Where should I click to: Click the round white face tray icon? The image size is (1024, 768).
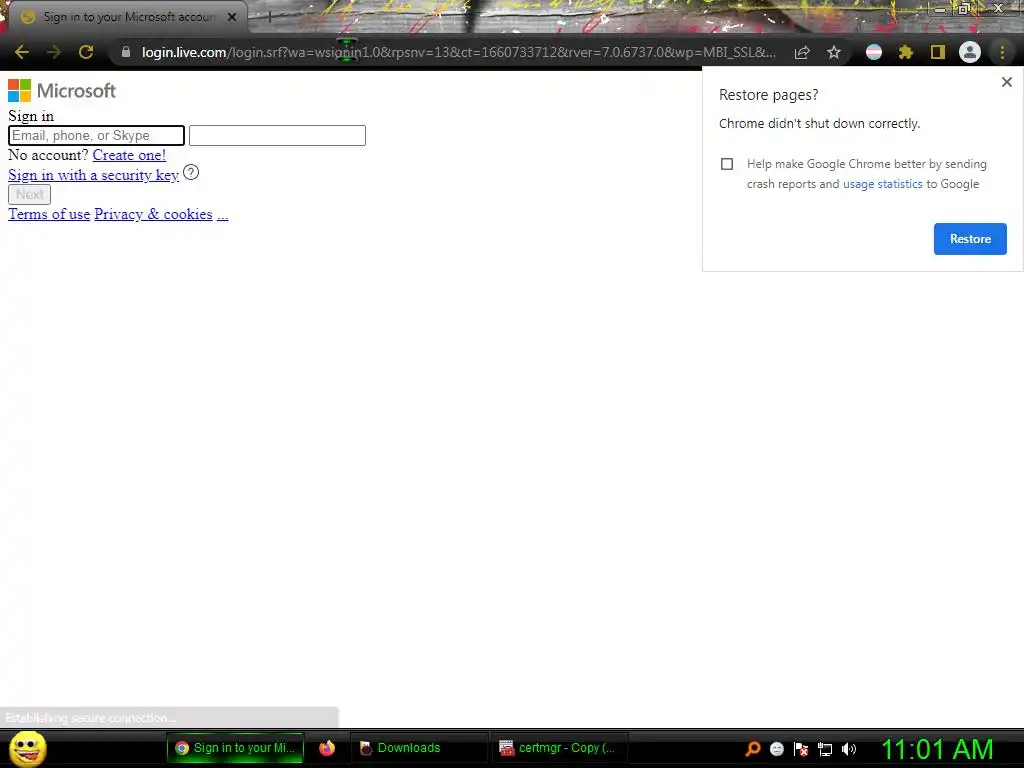[x=777, y=749]
